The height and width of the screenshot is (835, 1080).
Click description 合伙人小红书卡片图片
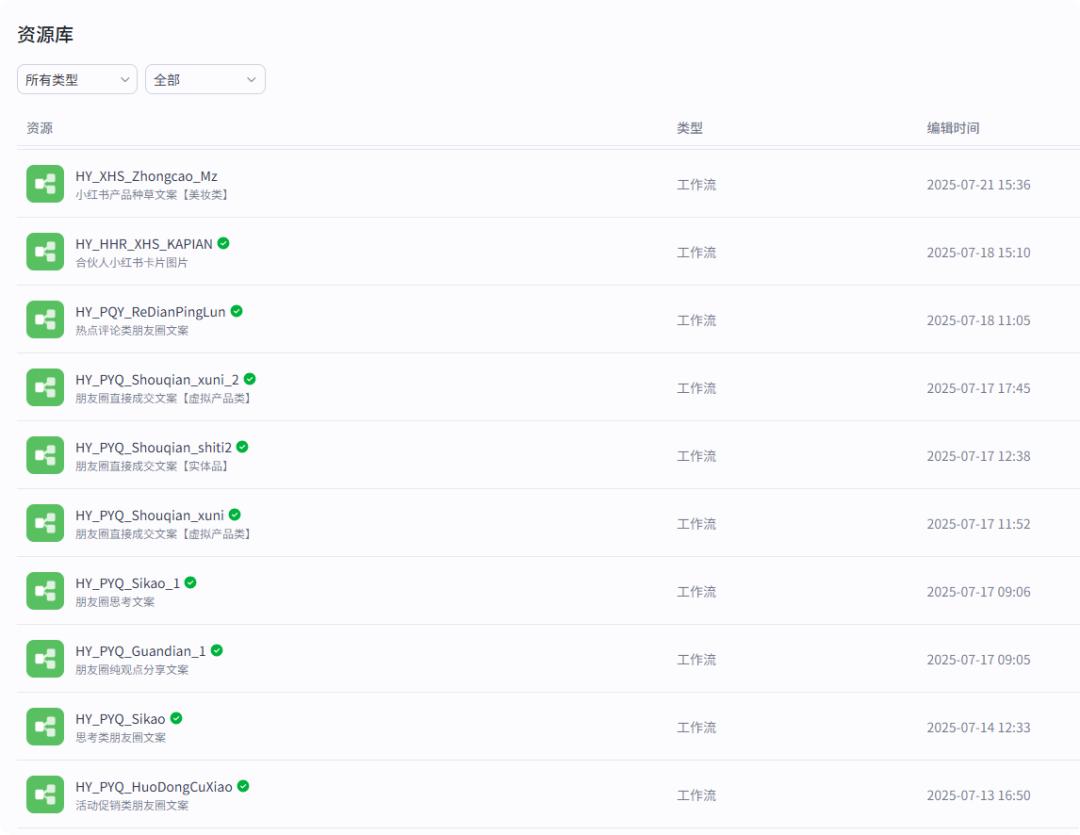tap(132, 262)
